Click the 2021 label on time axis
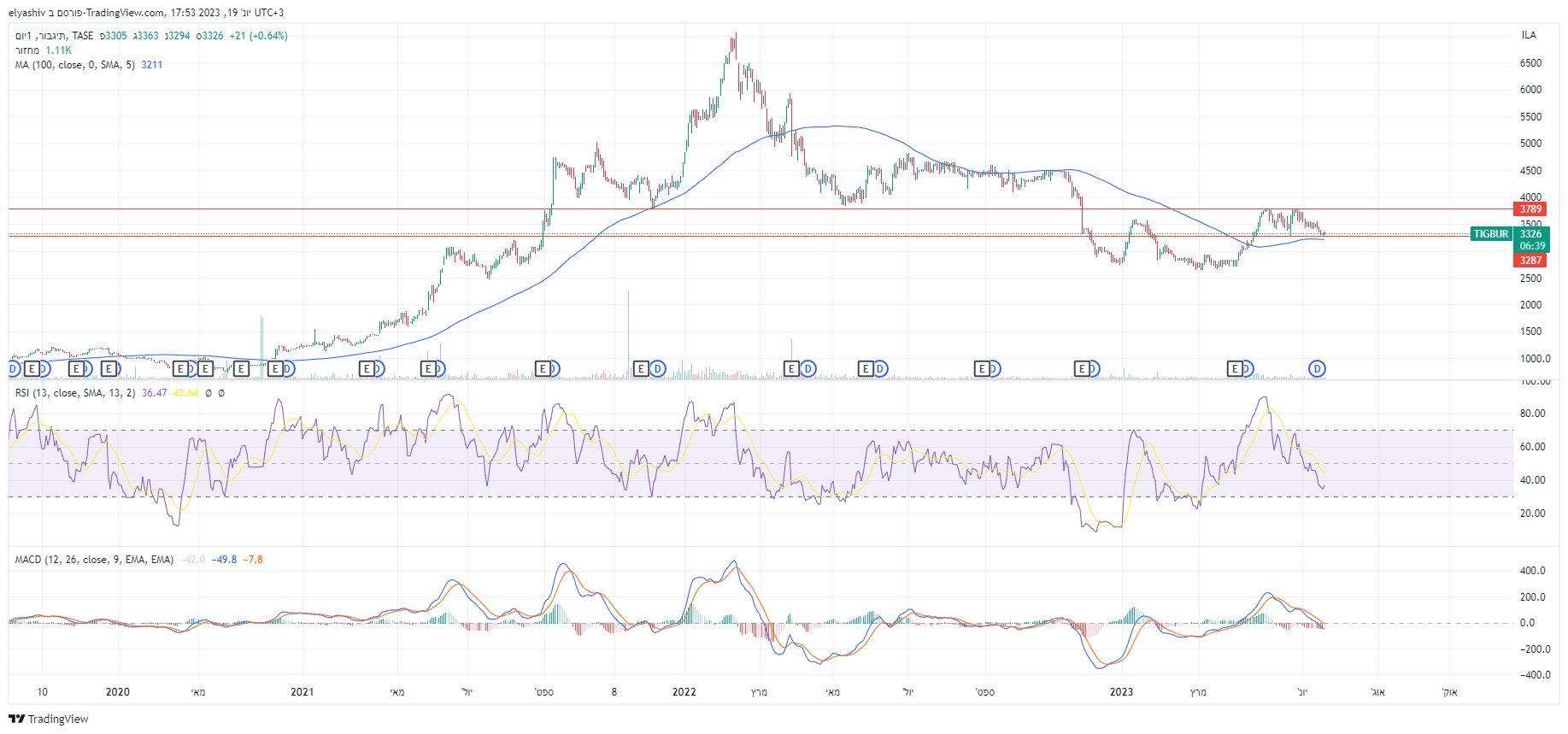Viewport: 1568px width, 734px height. (x=302, y=692)
